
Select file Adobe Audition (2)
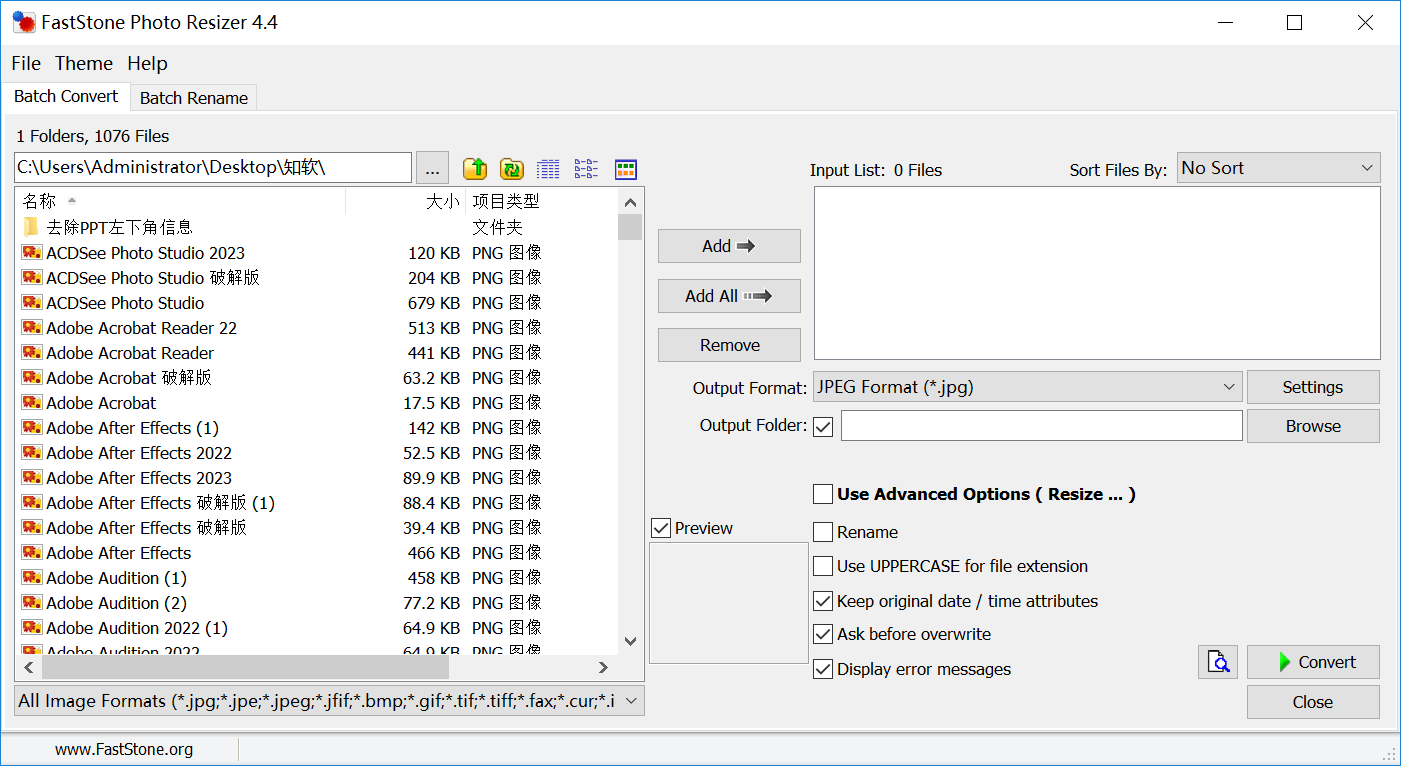coord(116,603)
